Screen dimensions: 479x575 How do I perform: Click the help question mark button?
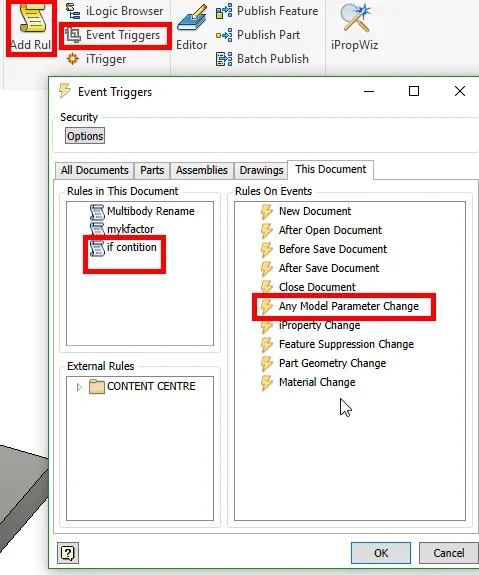coord(68,553)
